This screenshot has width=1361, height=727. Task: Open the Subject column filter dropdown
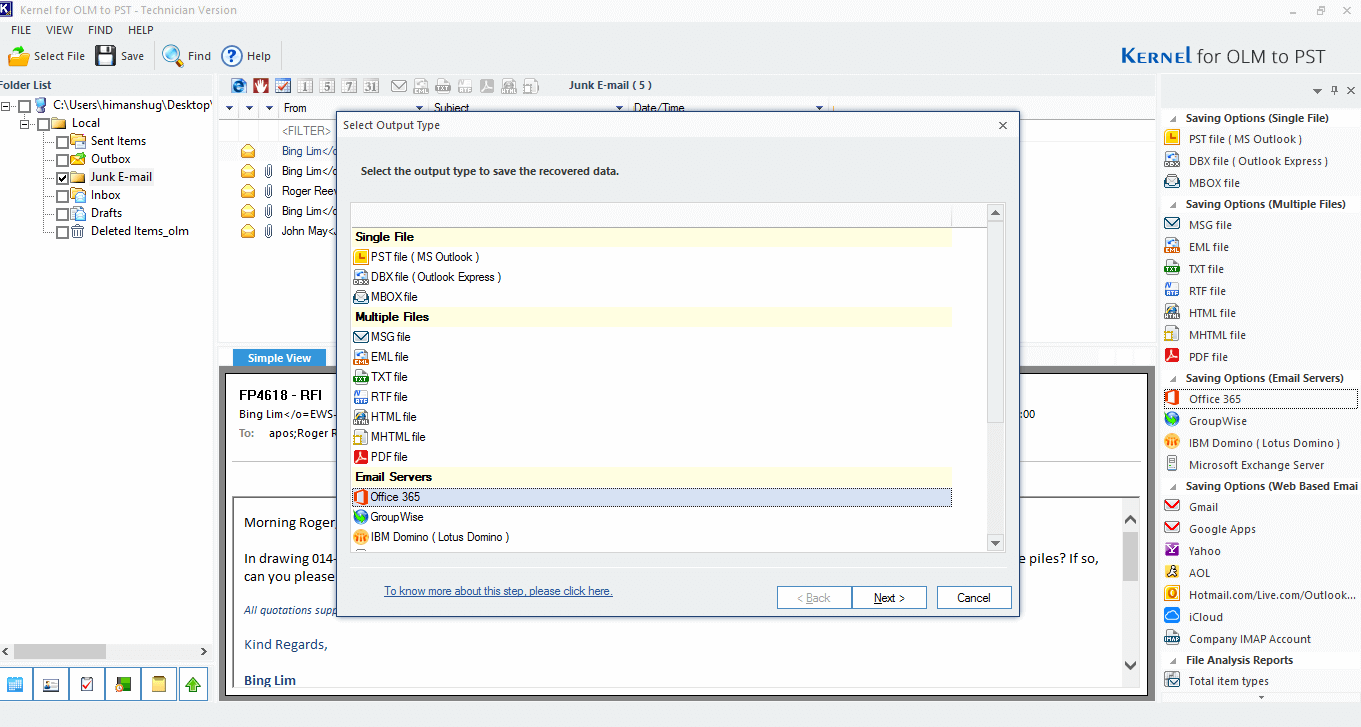(619, 108)
